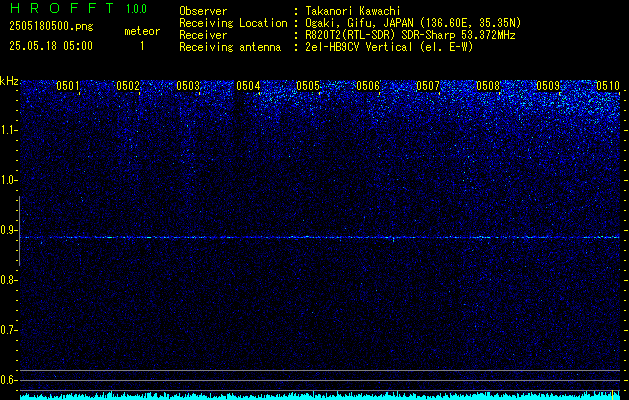The image size is (629, 400).
Task: Click time marker 0504
Action: pos(248,86)
